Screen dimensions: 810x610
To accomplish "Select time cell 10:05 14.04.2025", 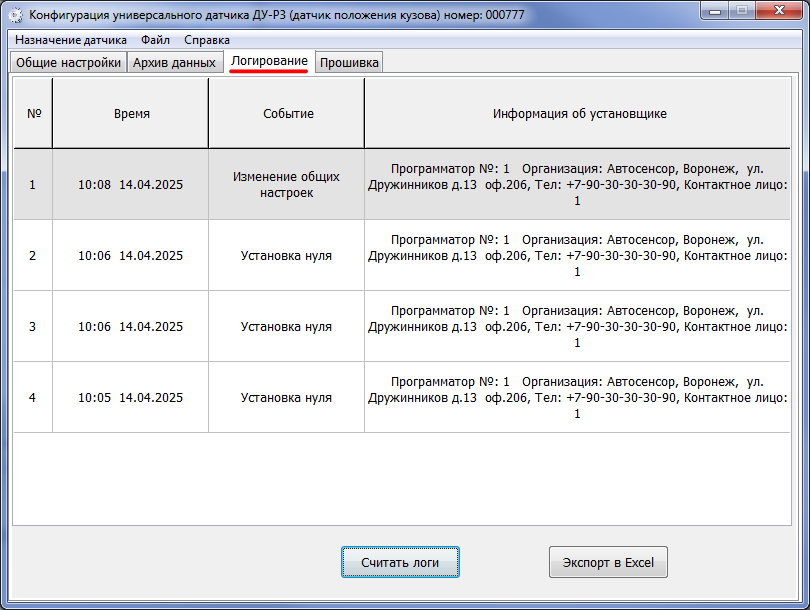I will click(131, 397).
